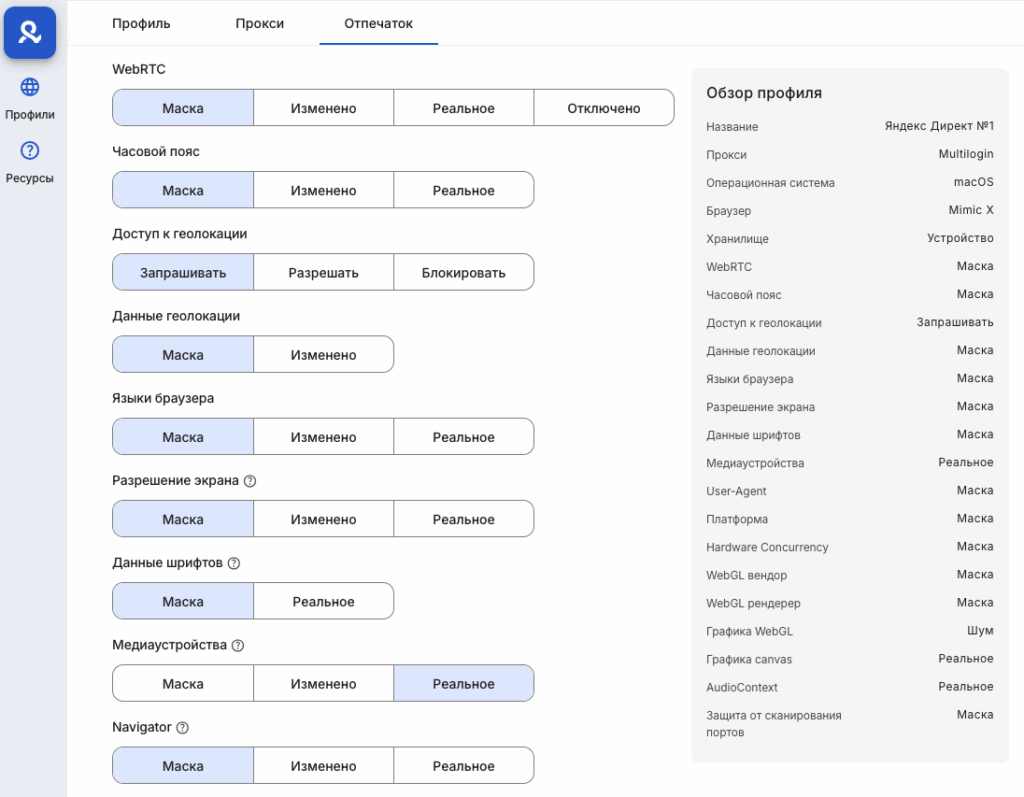Set Navigator to Изменено
This screenshot has width=1024, height=797.
pyautogui.click(x=323, y=766)
